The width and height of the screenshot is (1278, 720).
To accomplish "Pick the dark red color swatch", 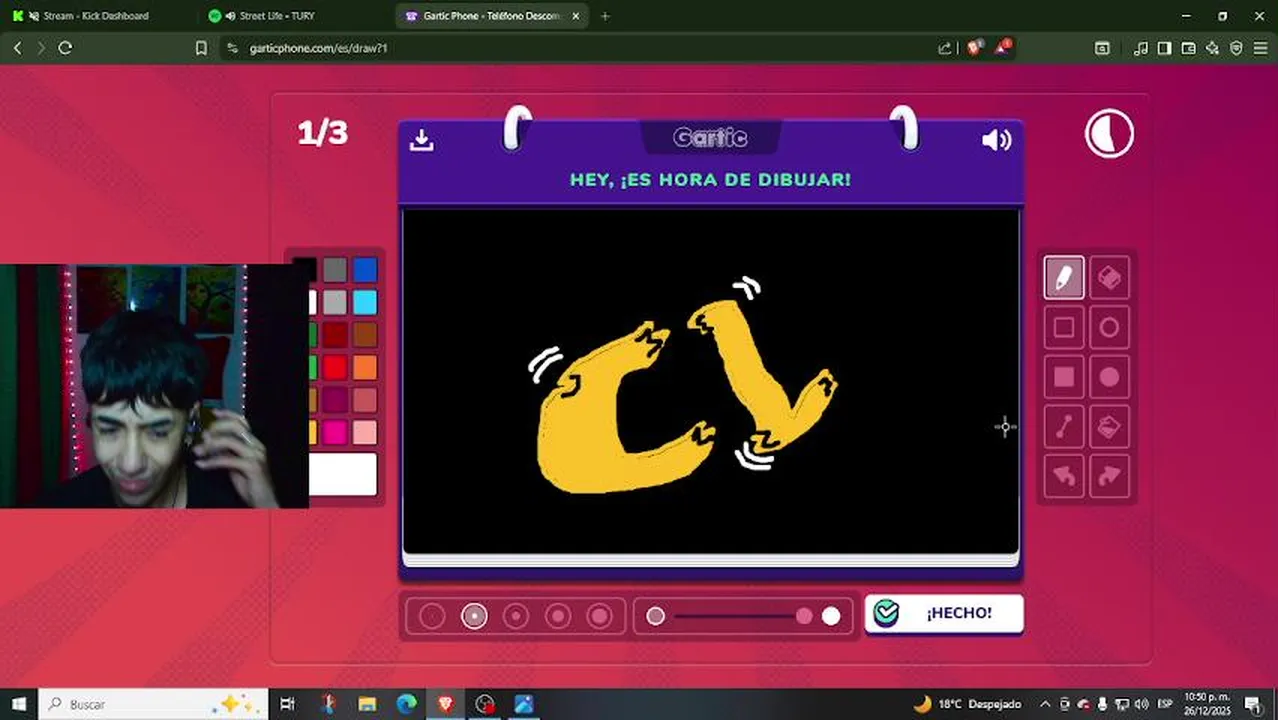I will point(335,334).
